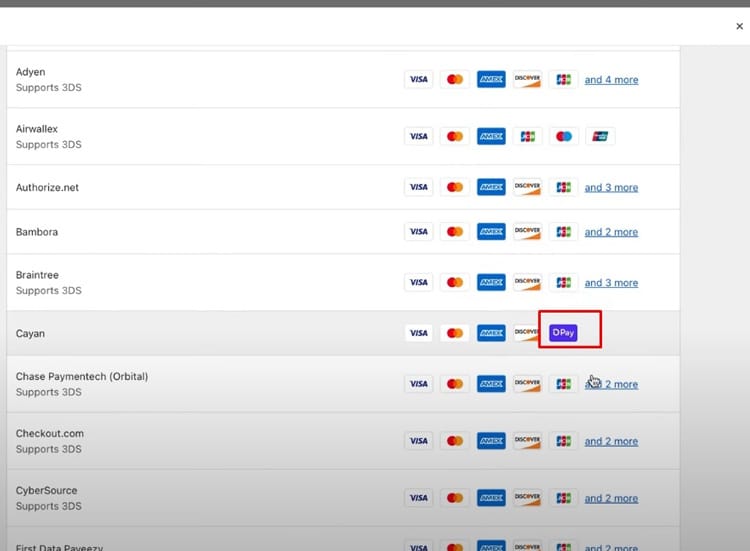Viewport: 750px width, 551px height.
Task: Open "and 4 more" link for Adyen
Action: 611,80
